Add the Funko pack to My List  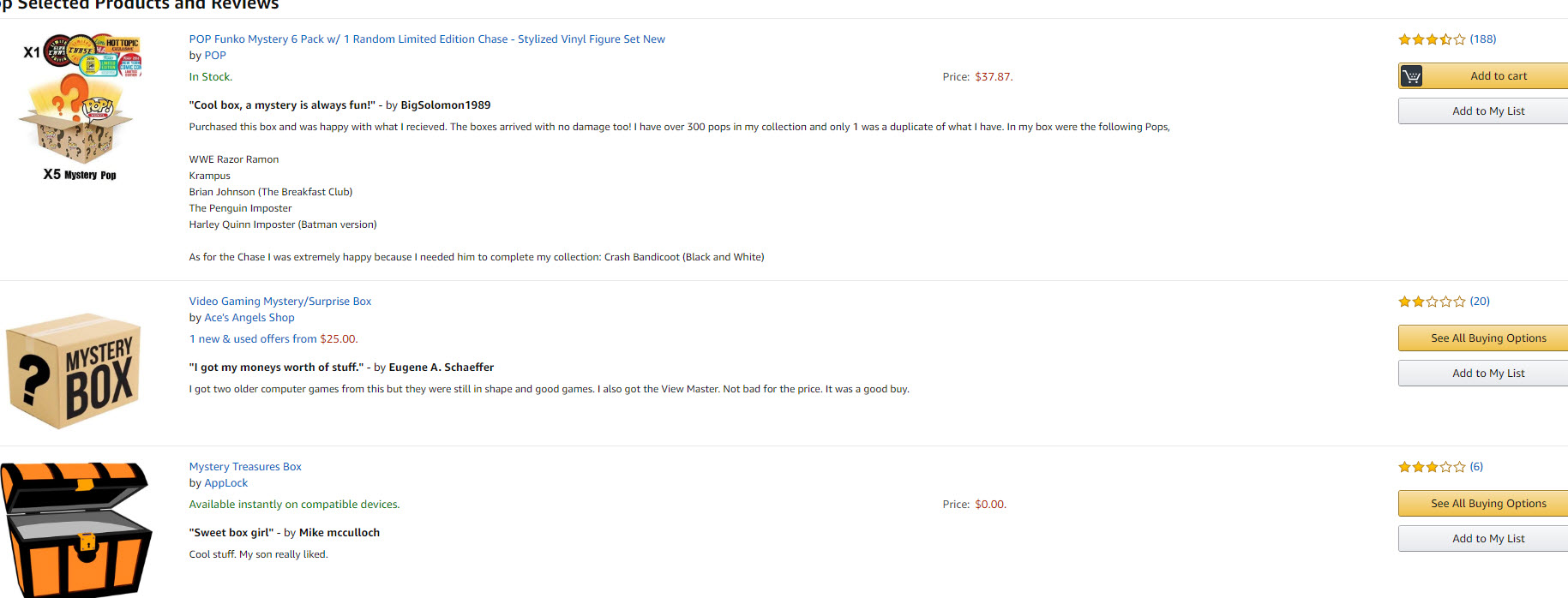pyautogui.click(x=1487, y=111)
